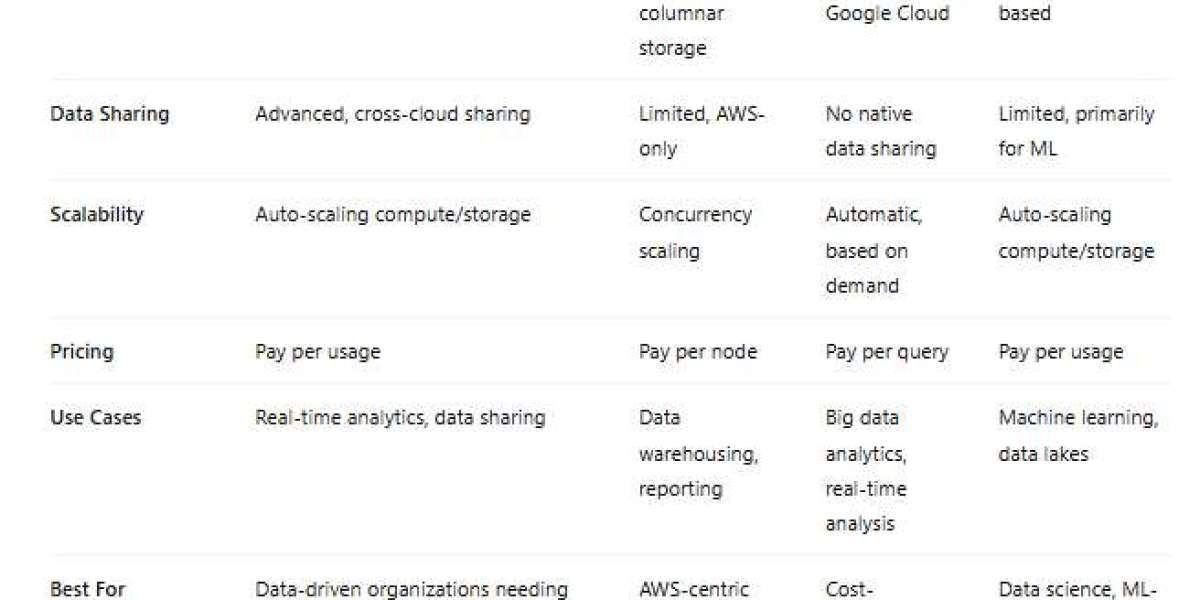Select "Limited, primarily for ML" cell
The image size is (1200, 600).
click(x=1076, y=131)
